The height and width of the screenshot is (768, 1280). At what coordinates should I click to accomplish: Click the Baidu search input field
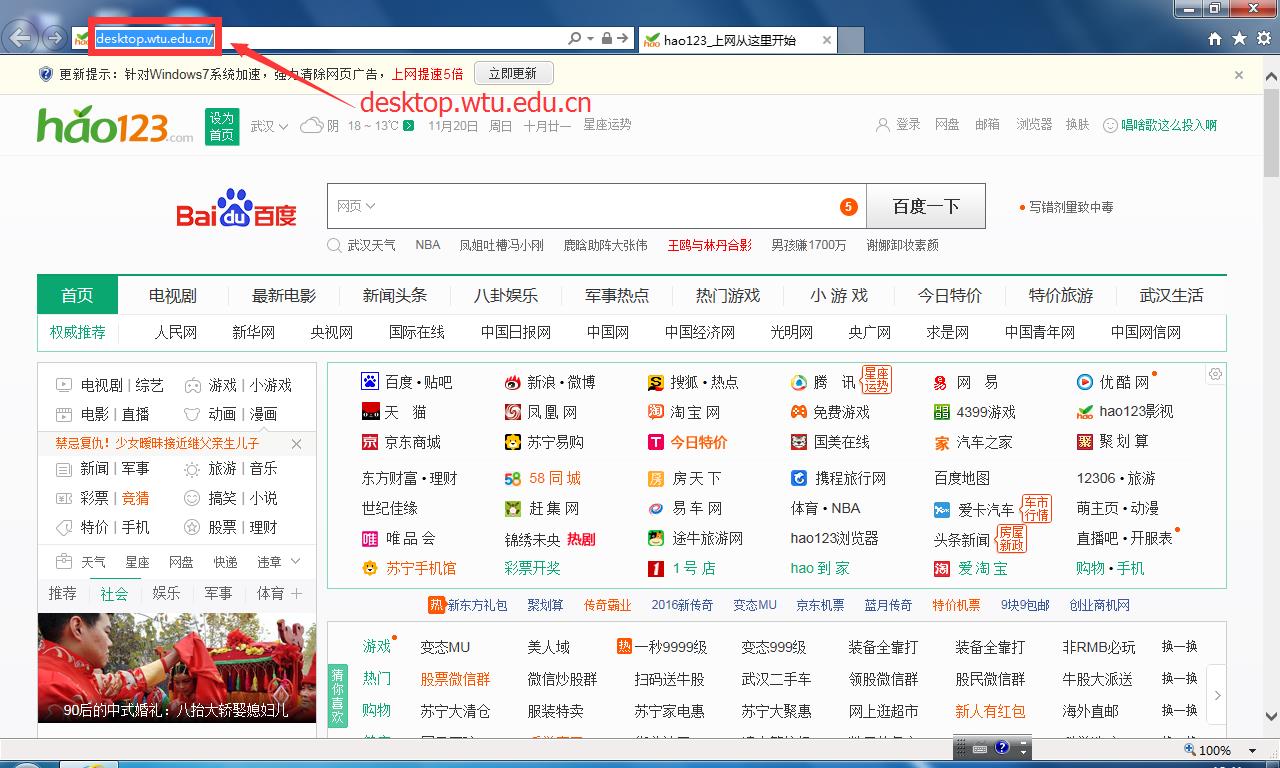click(600, 206)
